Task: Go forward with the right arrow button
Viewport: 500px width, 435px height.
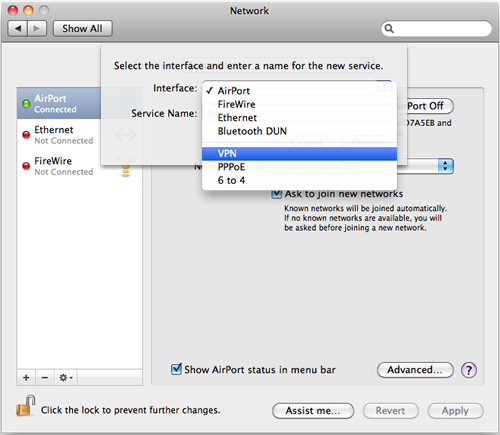Action: click(37, 29)
